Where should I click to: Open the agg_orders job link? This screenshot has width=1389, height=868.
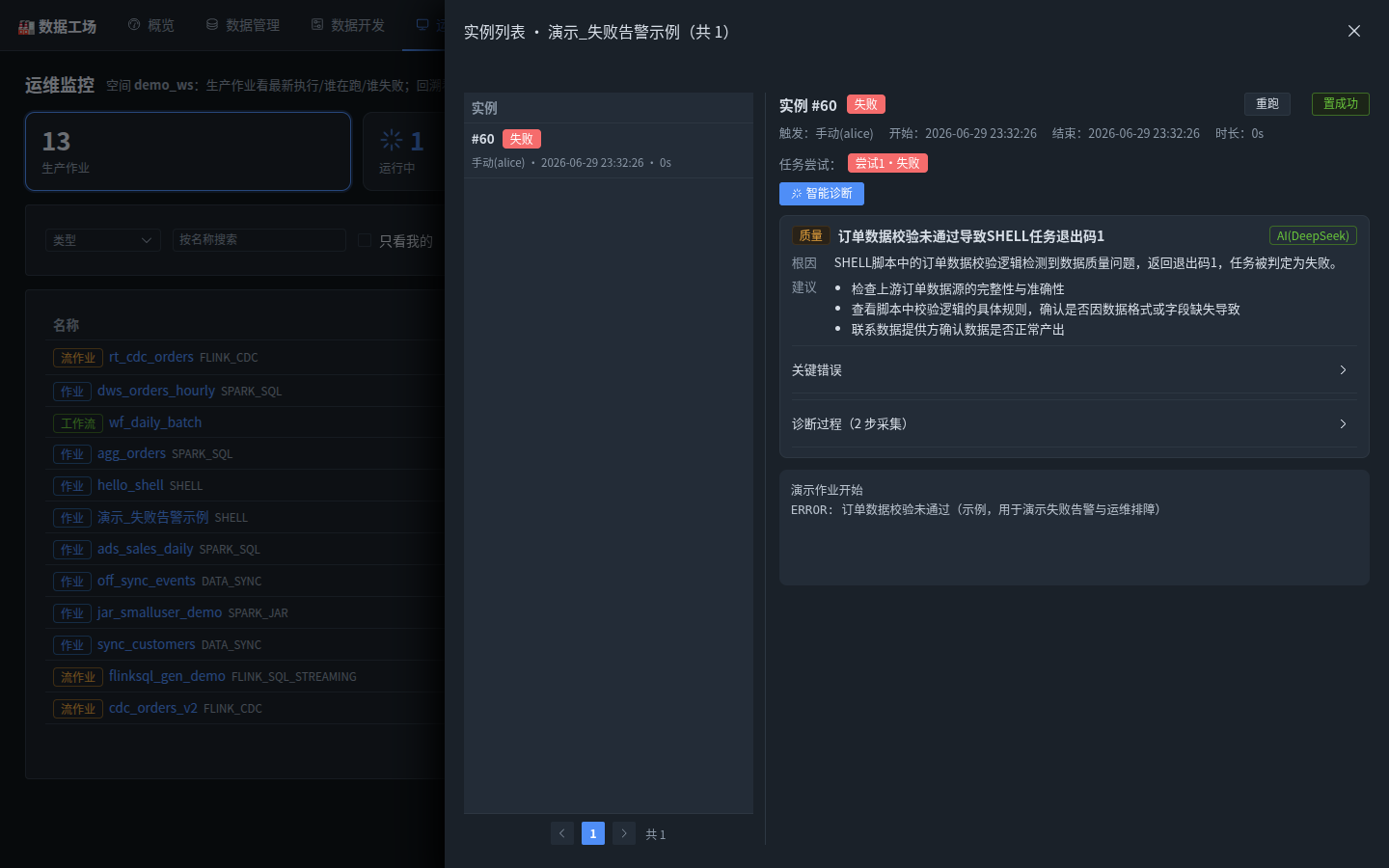(131, 453)
